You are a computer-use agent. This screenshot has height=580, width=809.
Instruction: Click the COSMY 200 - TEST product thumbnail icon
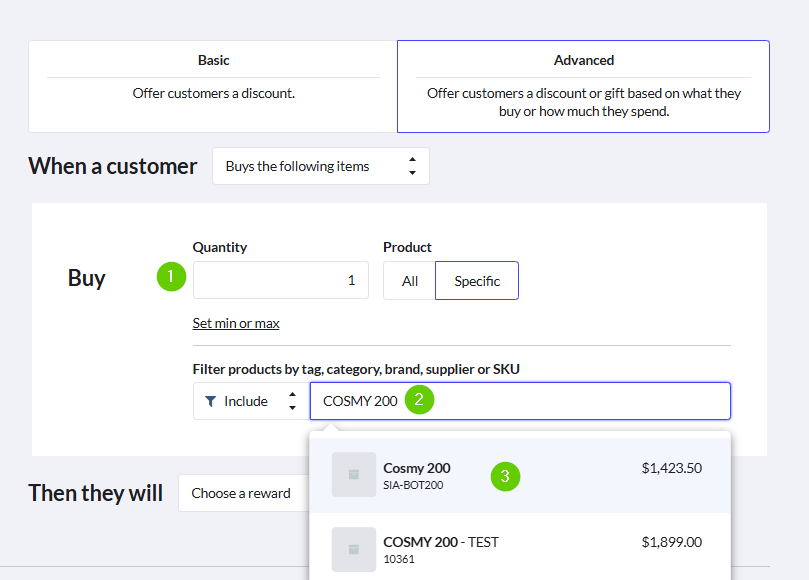pyautogui.click(x=353, y=549)
